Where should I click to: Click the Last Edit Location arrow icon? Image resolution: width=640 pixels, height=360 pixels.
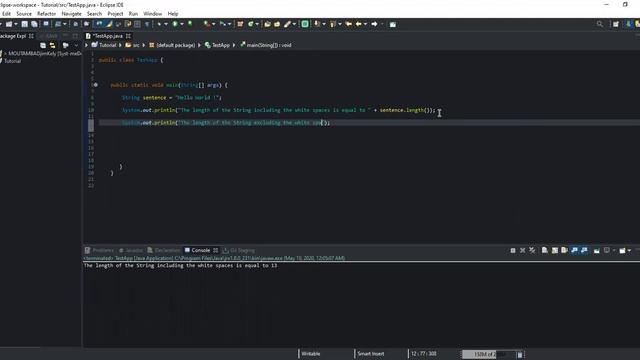click(x=349, y=24)
